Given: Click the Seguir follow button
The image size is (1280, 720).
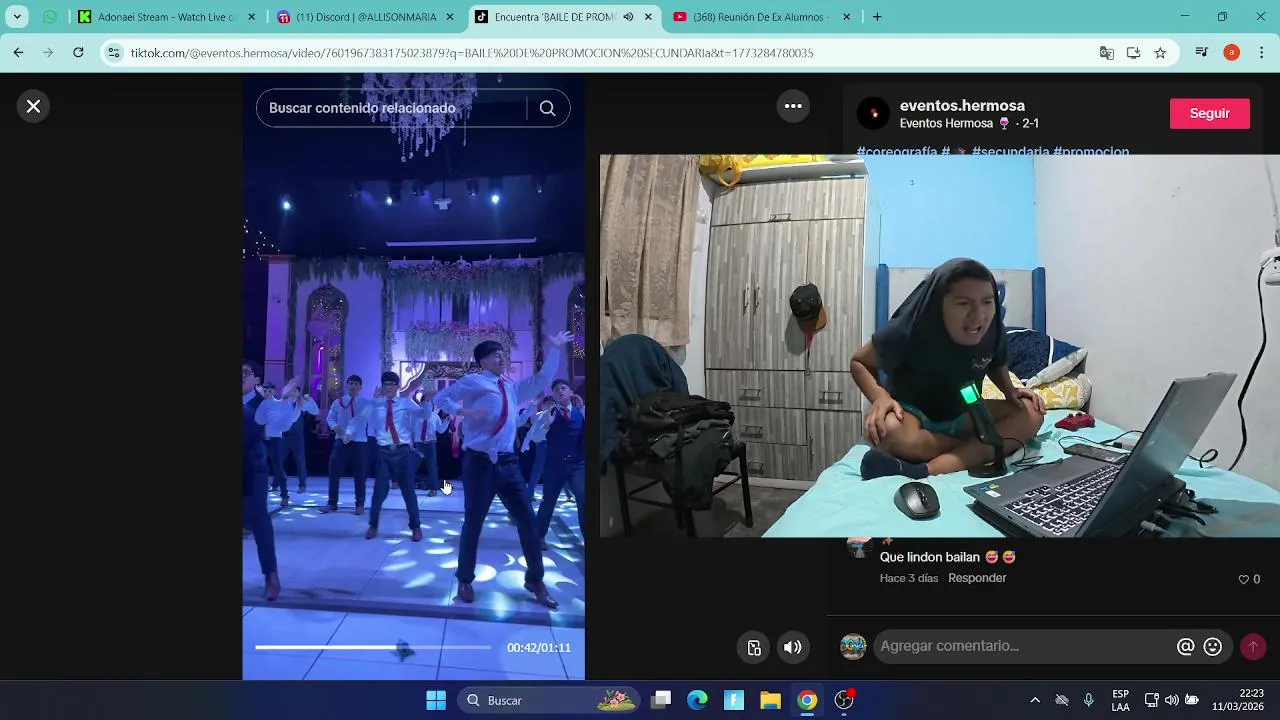Looking at the screenshot, I should coord(1209,113).
